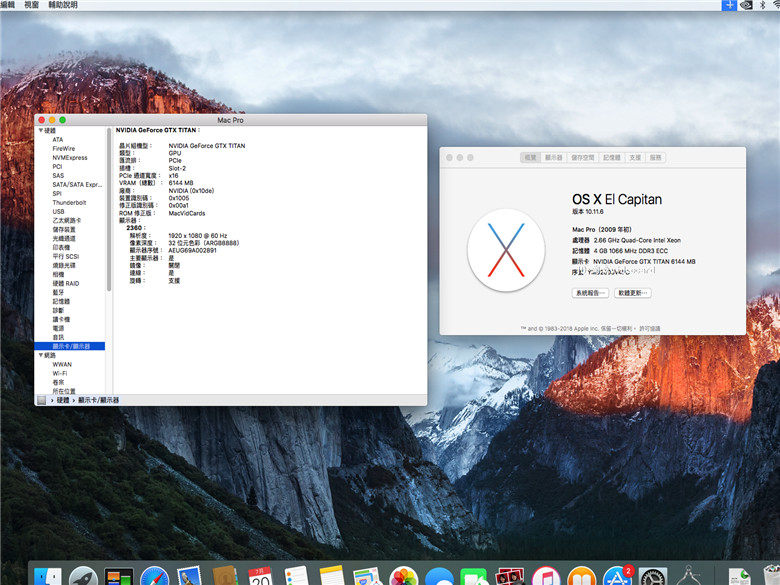Screen dimensions: 780x585
Task: Select FireWire in hardware sidebar
Action: point(64,149)
